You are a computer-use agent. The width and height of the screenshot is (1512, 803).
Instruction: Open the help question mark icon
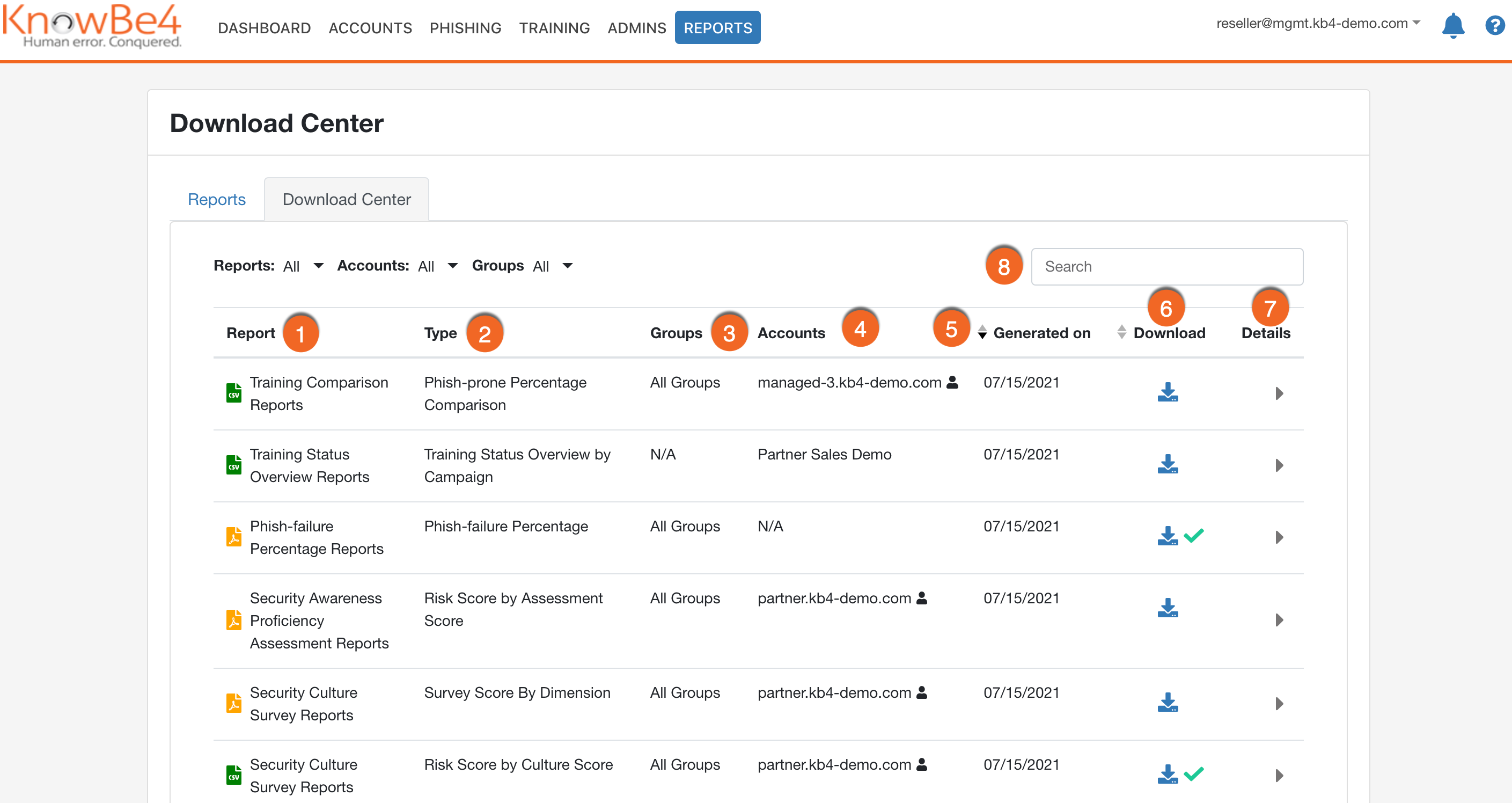tap(1494, 25)
